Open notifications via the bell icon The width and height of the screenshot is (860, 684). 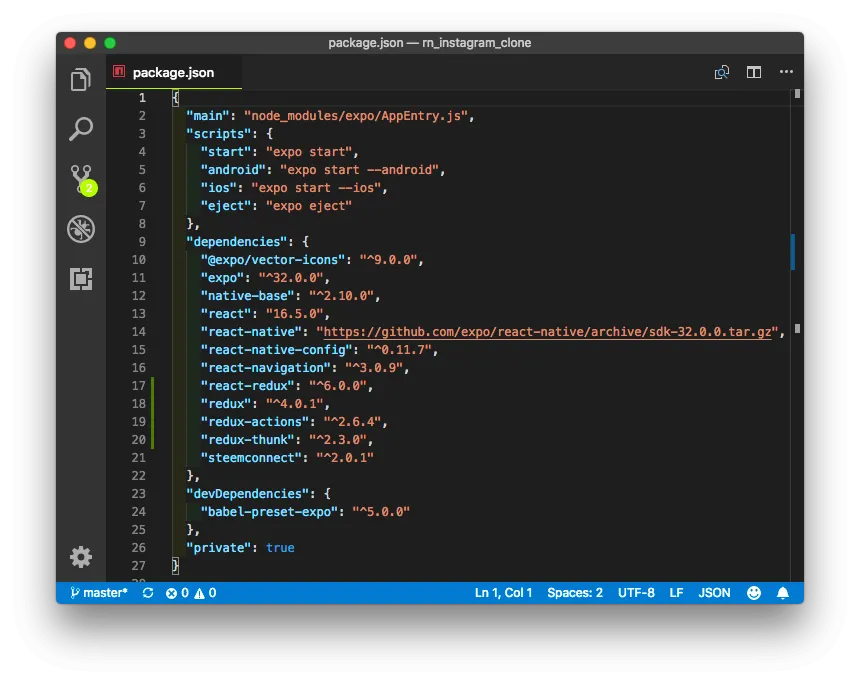[783, 592]
